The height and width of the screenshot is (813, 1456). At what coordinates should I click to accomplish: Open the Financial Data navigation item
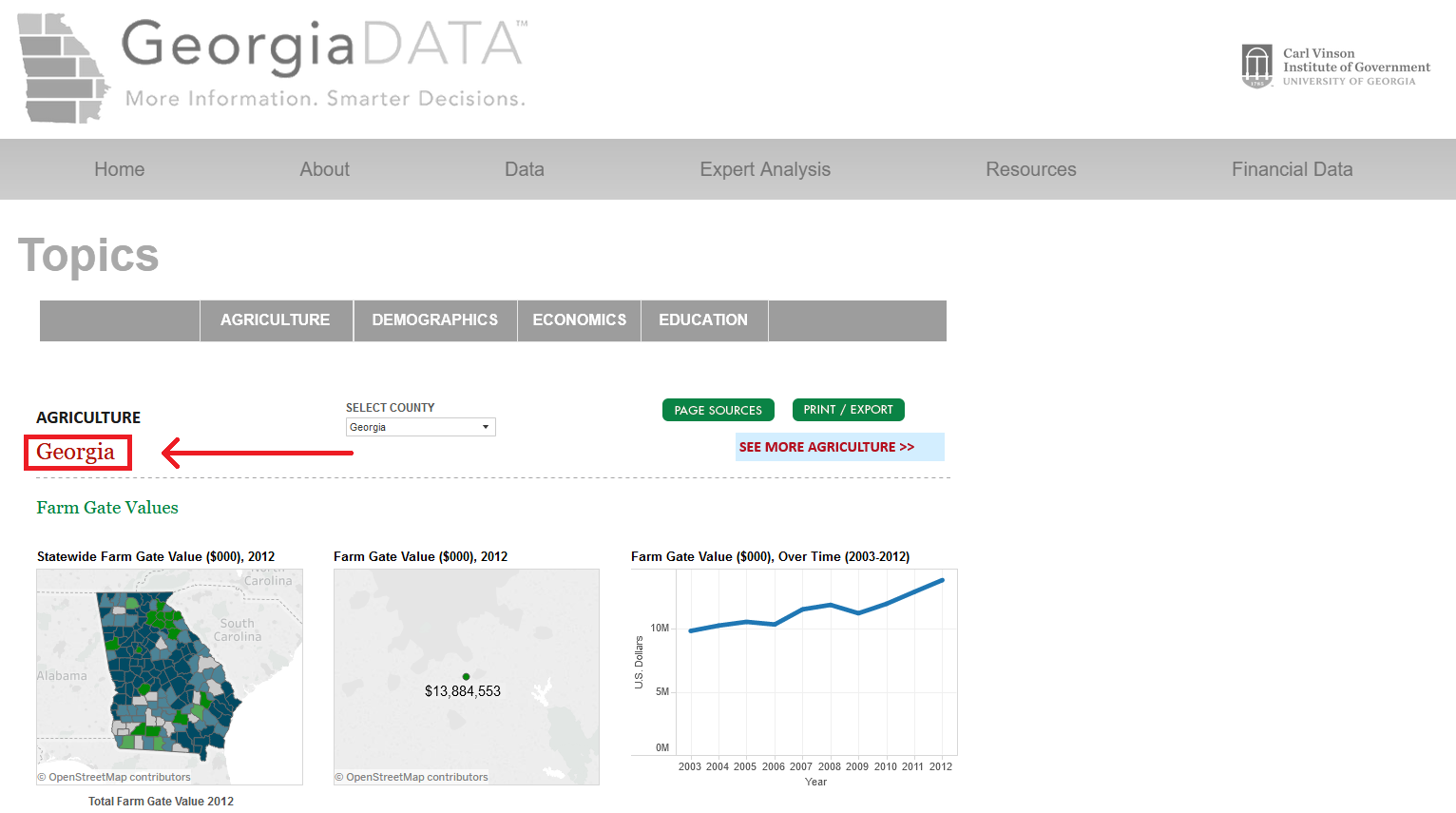click(1293, 169)
